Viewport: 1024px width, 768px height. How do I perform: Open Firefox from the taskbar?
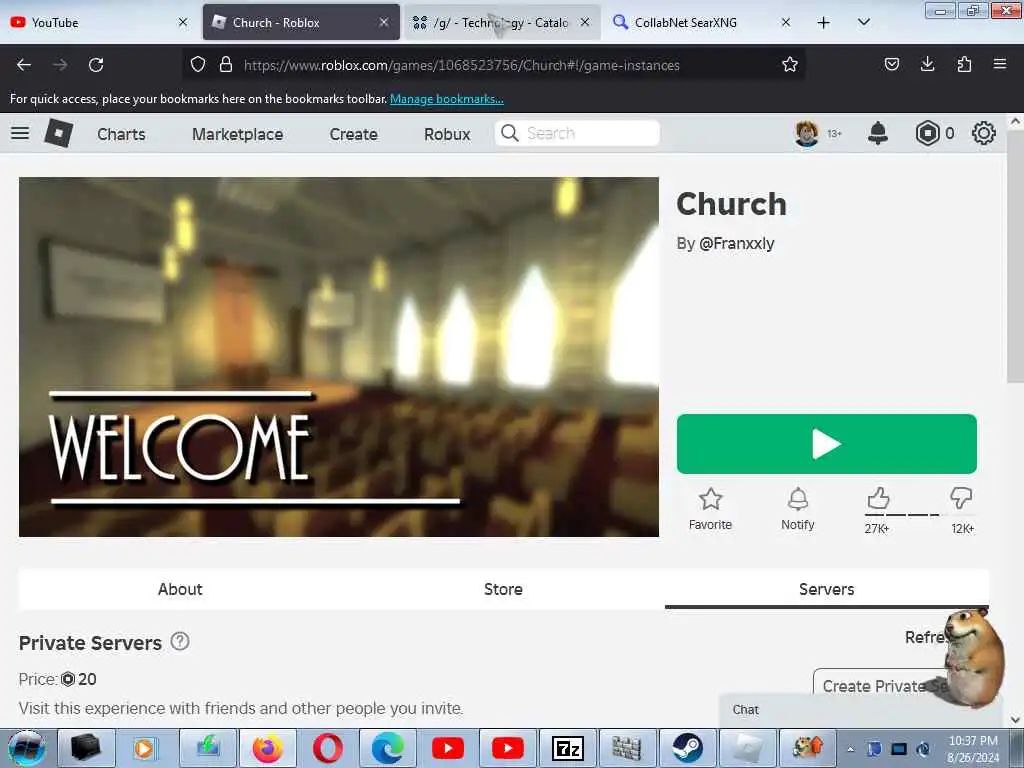[x=268, y=748]
